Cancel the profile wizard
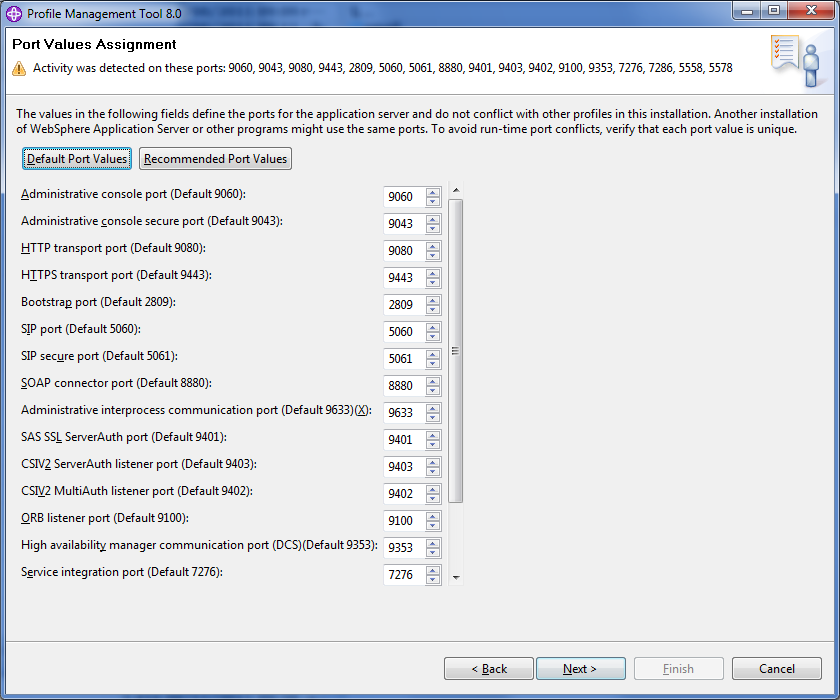 (777, 668)
